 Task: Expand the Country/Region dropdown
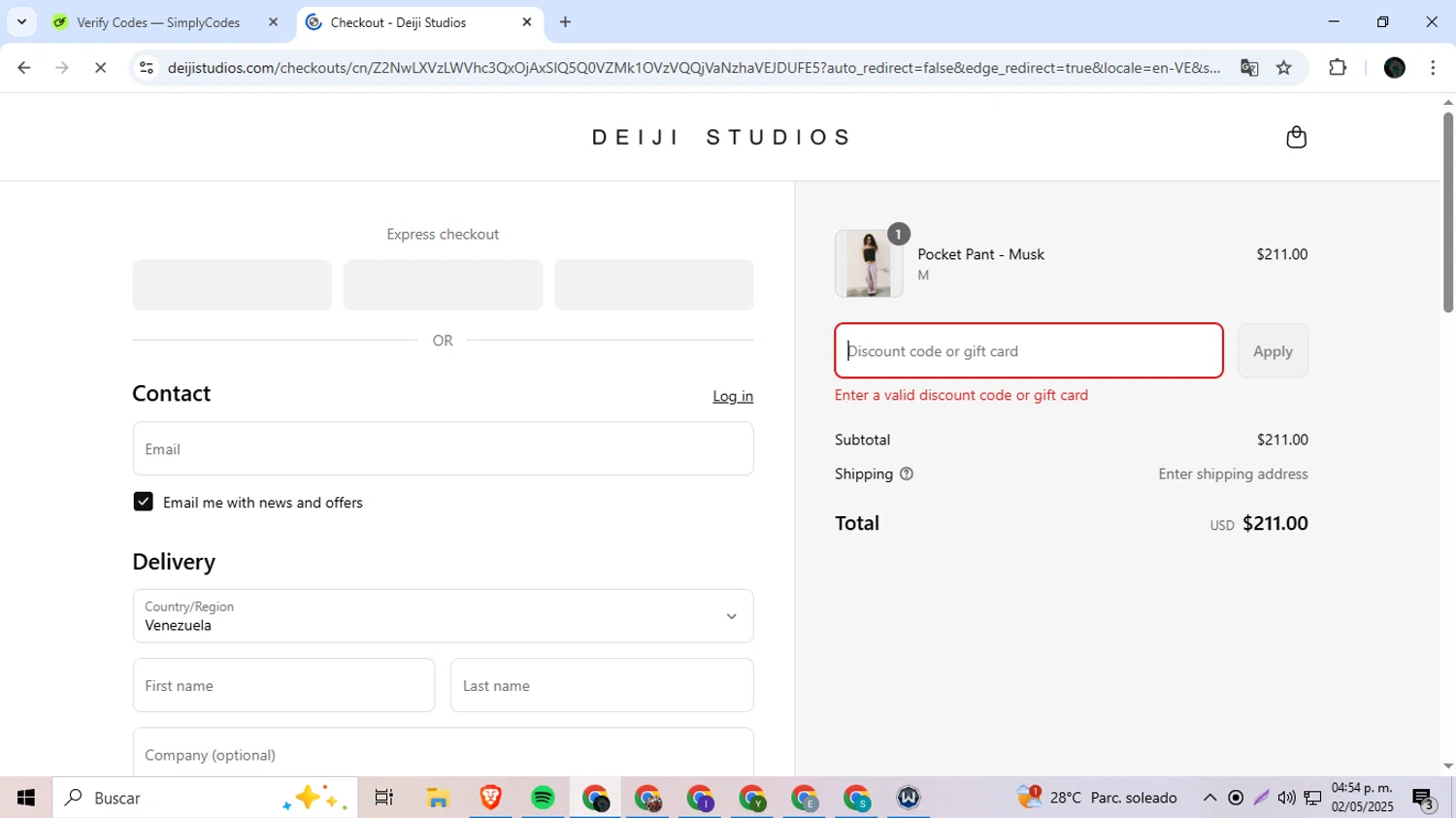pyautogui.click(x=443, y=616)
